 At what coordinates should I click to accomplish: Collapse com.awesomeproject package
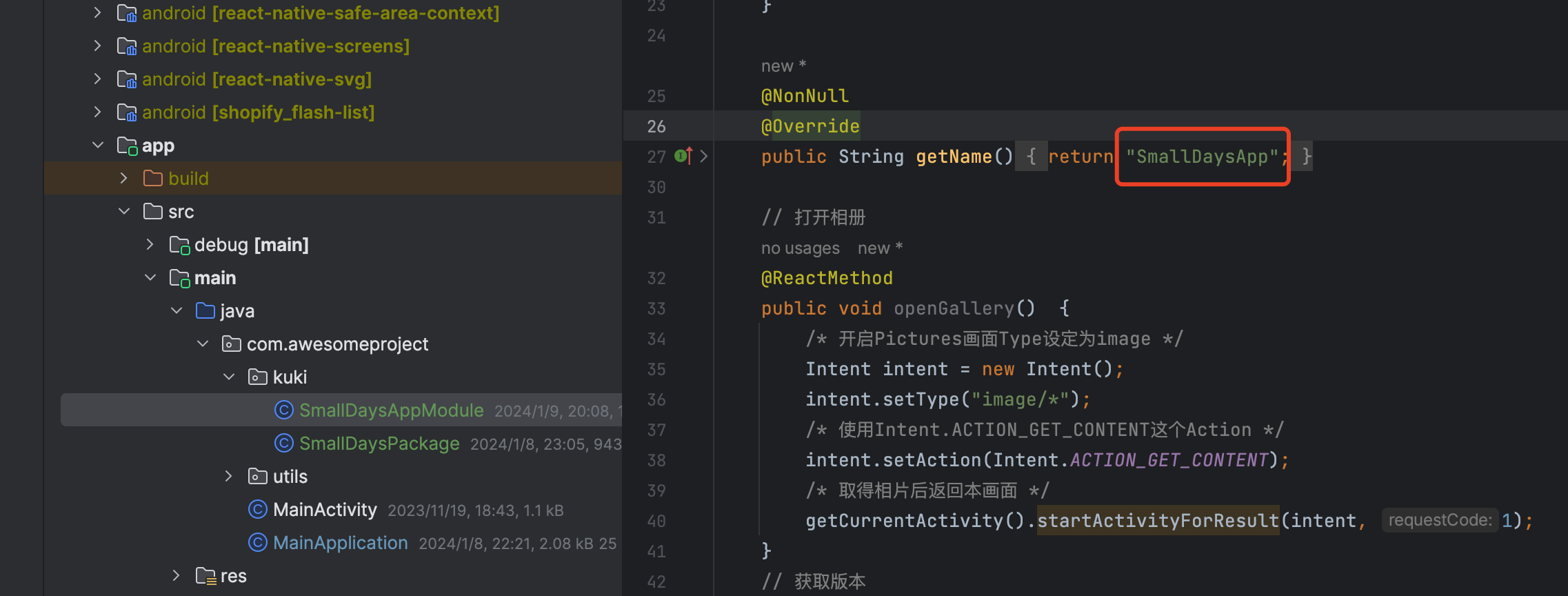203,344
